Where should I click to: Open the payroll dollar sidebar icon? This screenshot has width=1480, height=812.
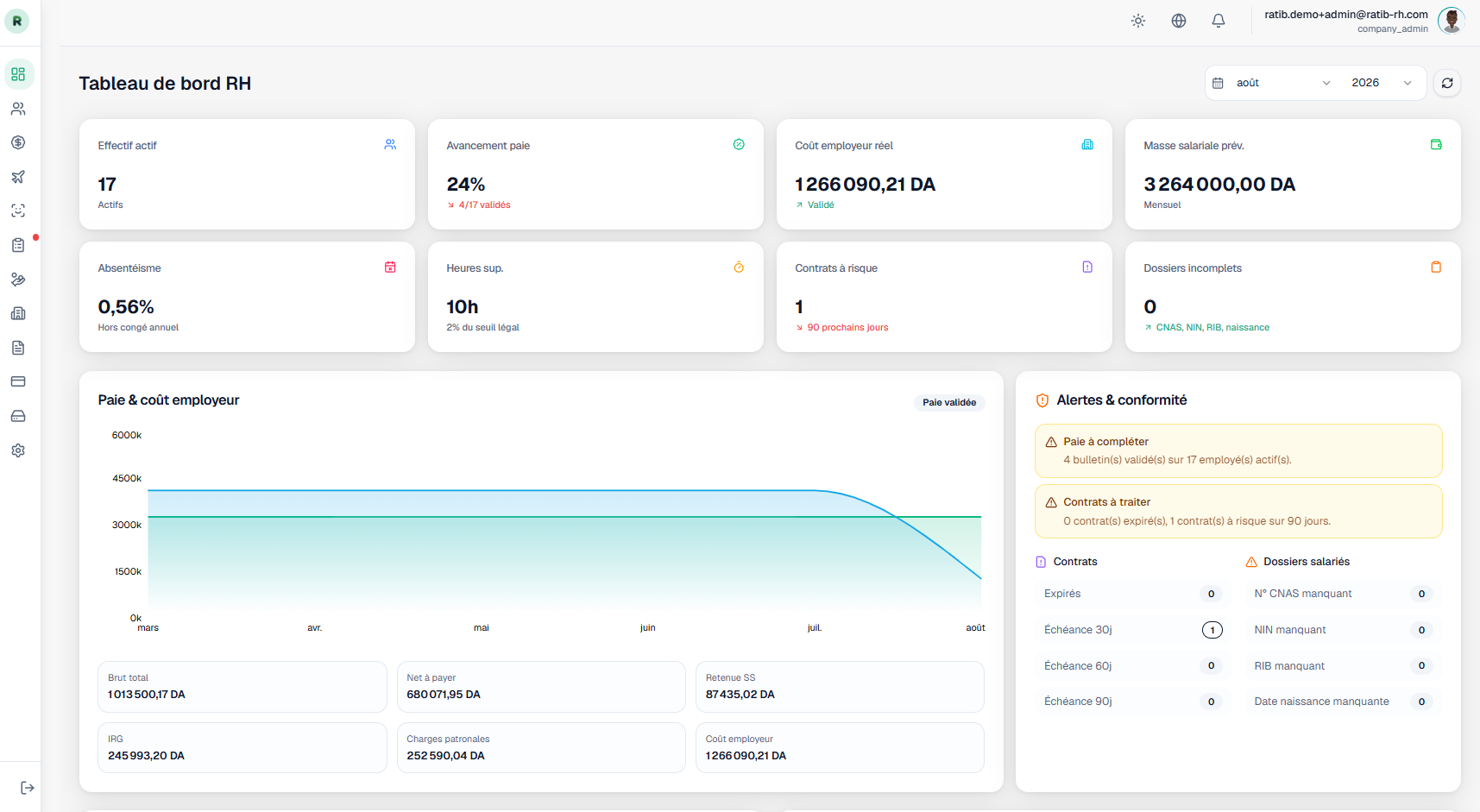coord(18,142)
